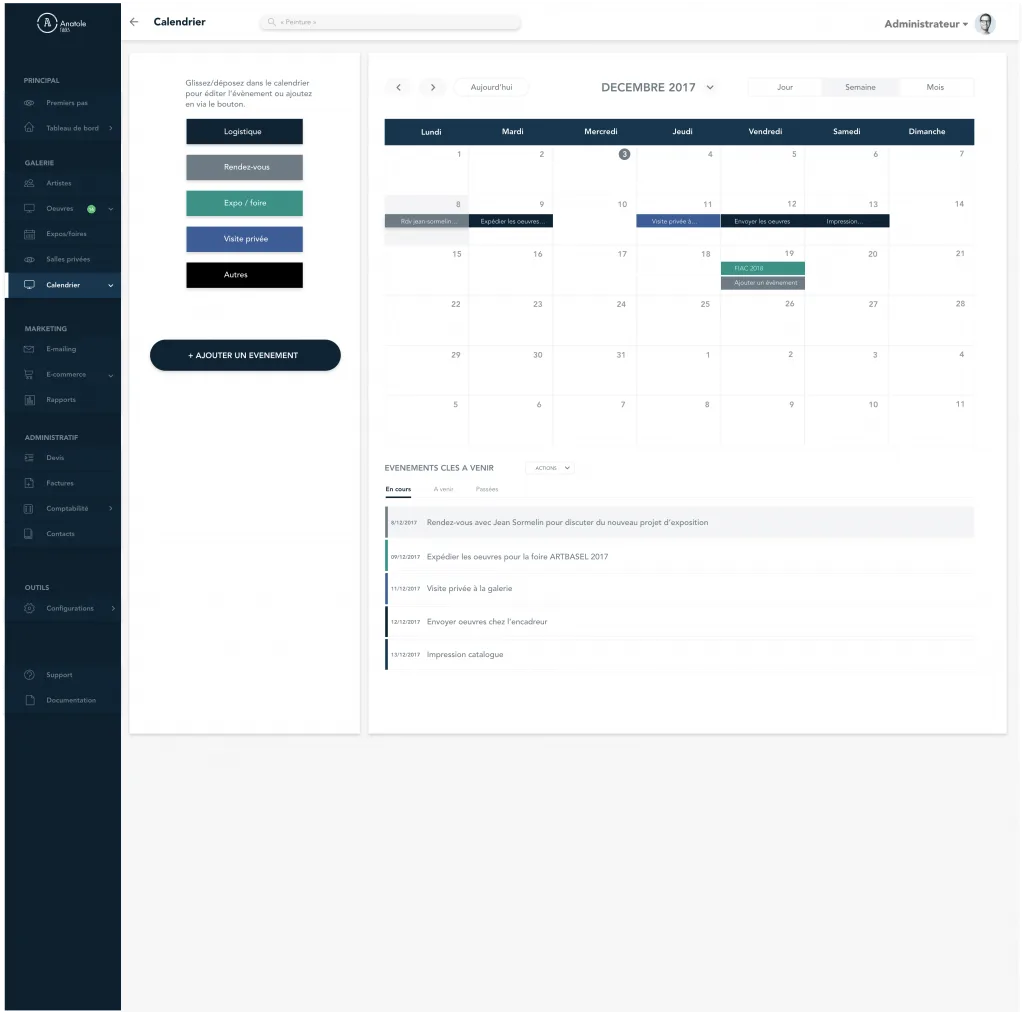Image resolution: width=1024 pixels, height=1012 pixels.
Task: Open the Administrateur user dropdown
Action: point(926,24)
